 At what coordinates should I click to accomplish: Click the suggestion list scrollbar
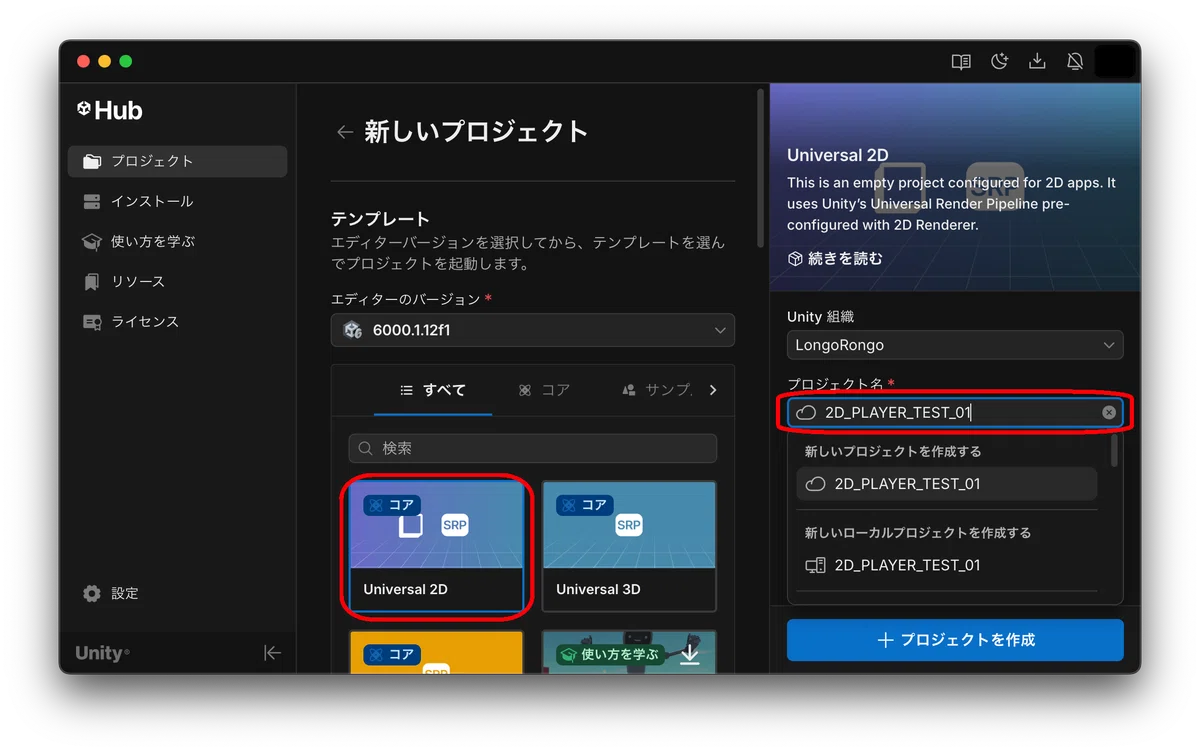click(1115, 449)
